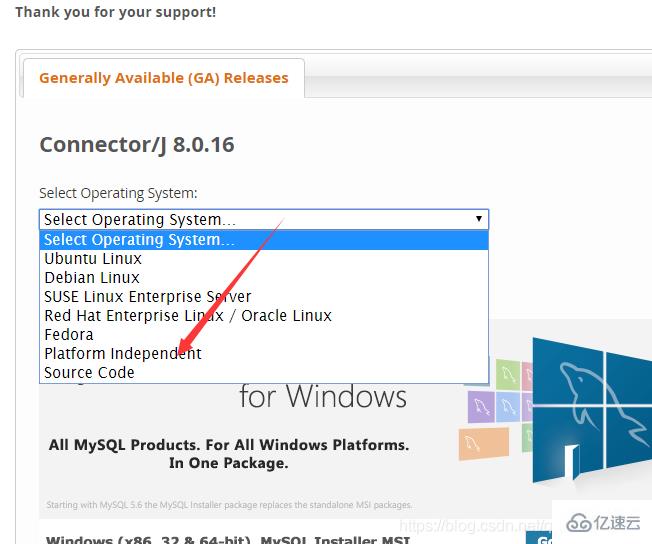Click the 'Select Operating System:' label
Image resolution: width=652 pixels, height=544 pixels.
point(118,193)
